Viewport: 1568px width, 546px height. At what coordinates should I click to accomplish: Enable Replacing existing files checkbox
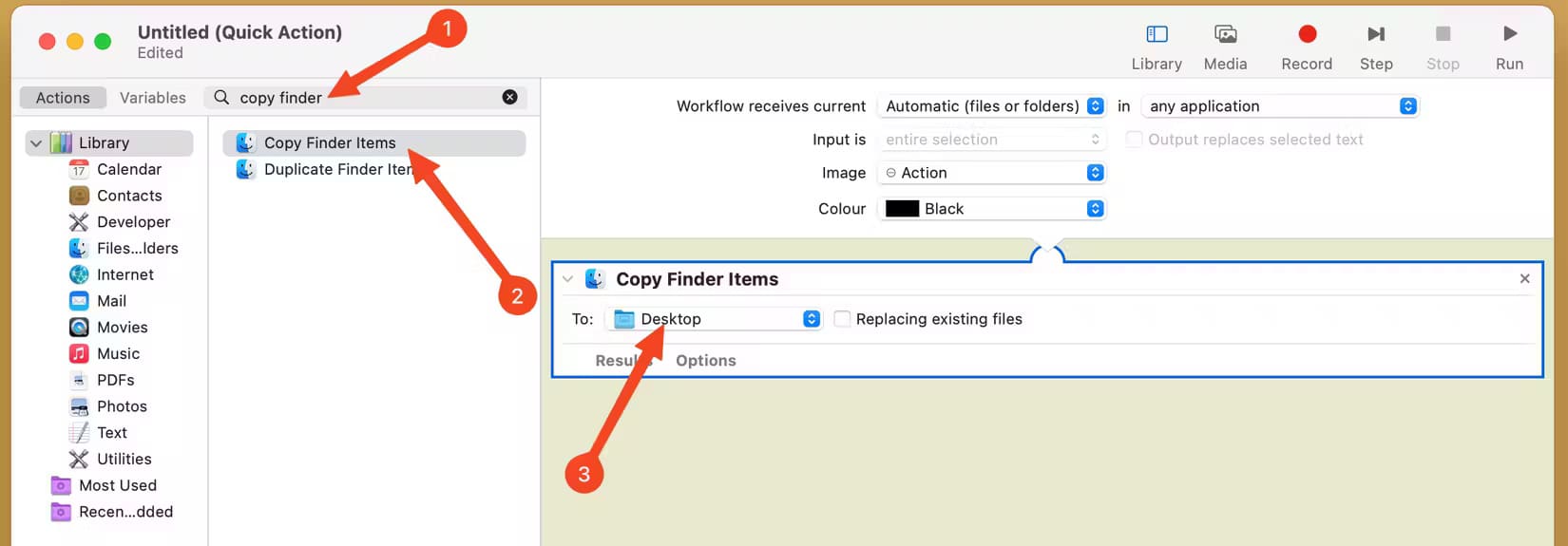842,319
